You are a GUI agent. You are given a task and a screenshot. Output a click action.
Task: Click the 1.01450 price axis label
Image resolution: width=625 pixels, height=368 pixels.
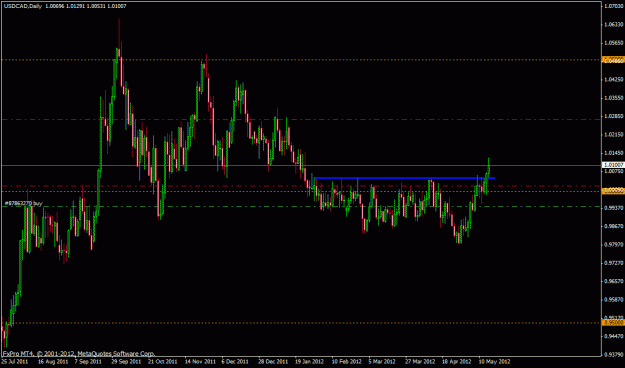coord(614,153)
